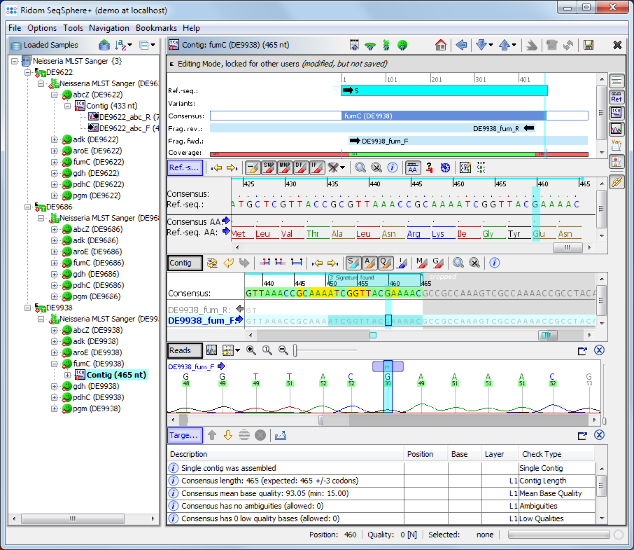Viewport: 634px width, 550px height.
Task: Click the pencil edit icon in right sidebar
Action: pyautogui.click(x=617, y=181)
